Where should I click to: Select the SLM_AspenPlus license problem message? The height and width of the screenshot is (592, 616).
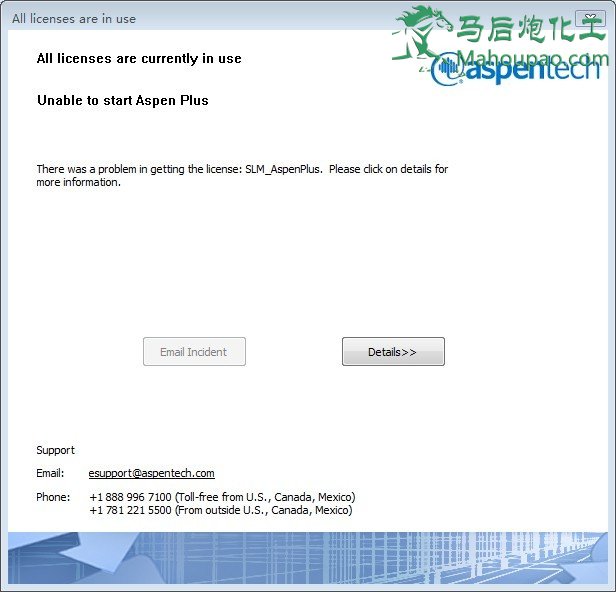pos(242,176)
